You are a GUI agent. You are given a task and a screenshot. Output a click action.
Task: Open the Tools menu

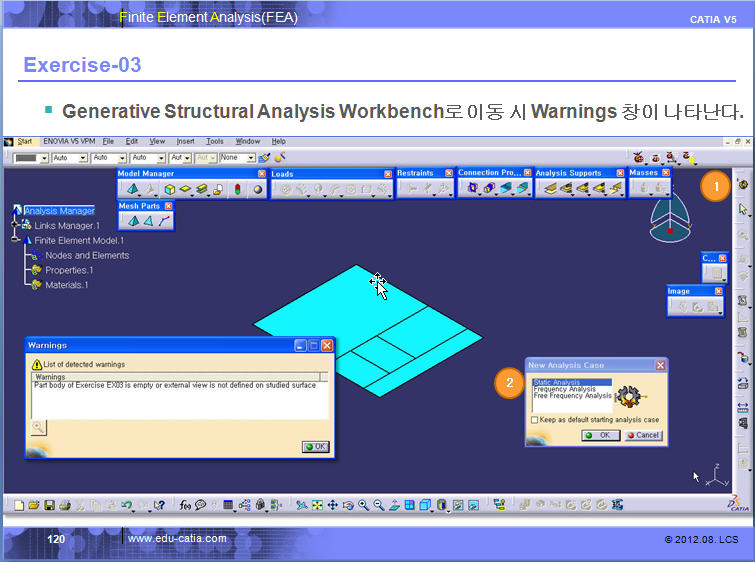tap(215, 141)
